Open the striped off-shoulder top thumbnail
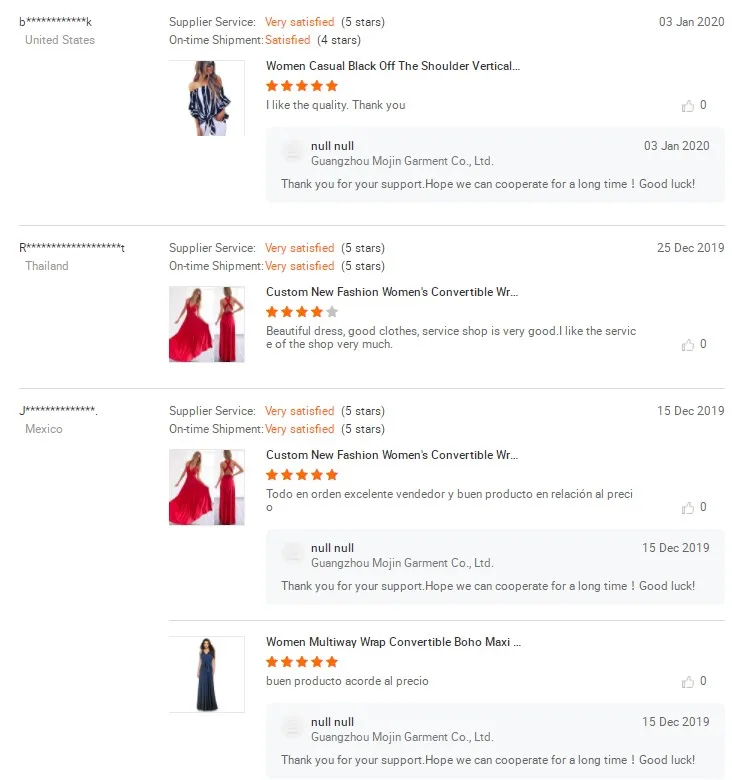 207,98
